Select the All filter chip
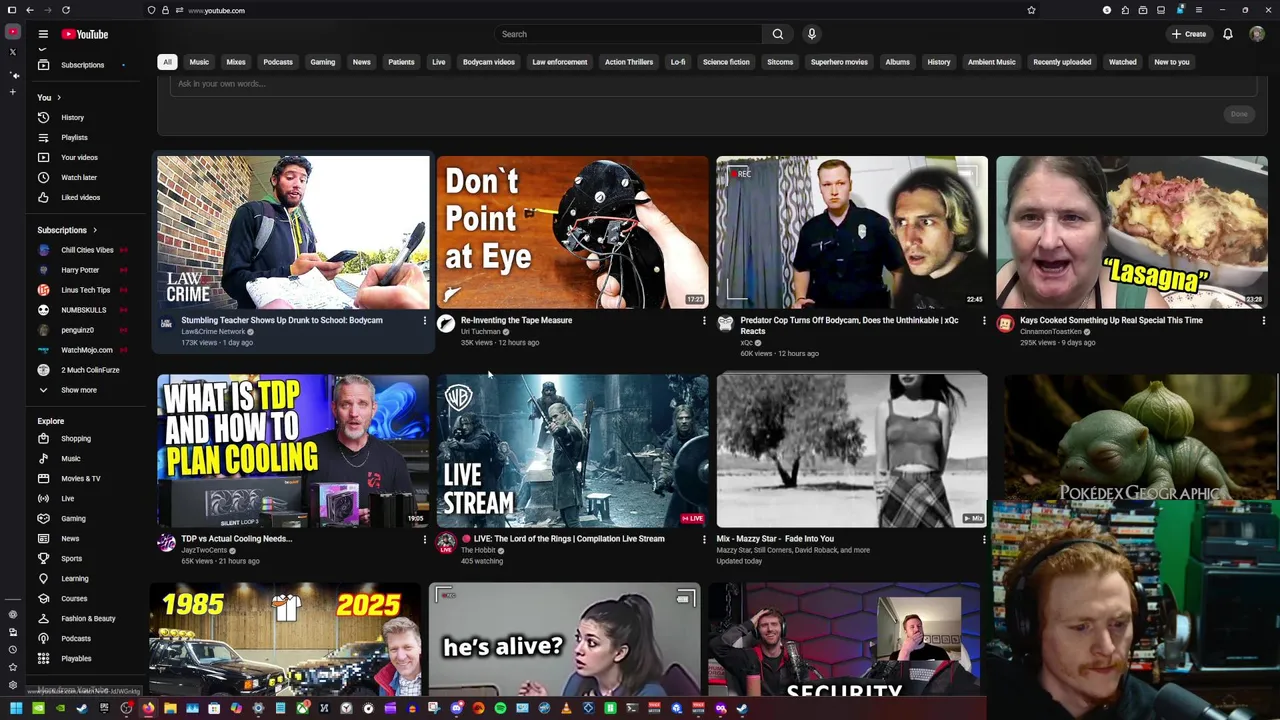The height and width of the screenshot is (720, 1280). click(167, 62)
